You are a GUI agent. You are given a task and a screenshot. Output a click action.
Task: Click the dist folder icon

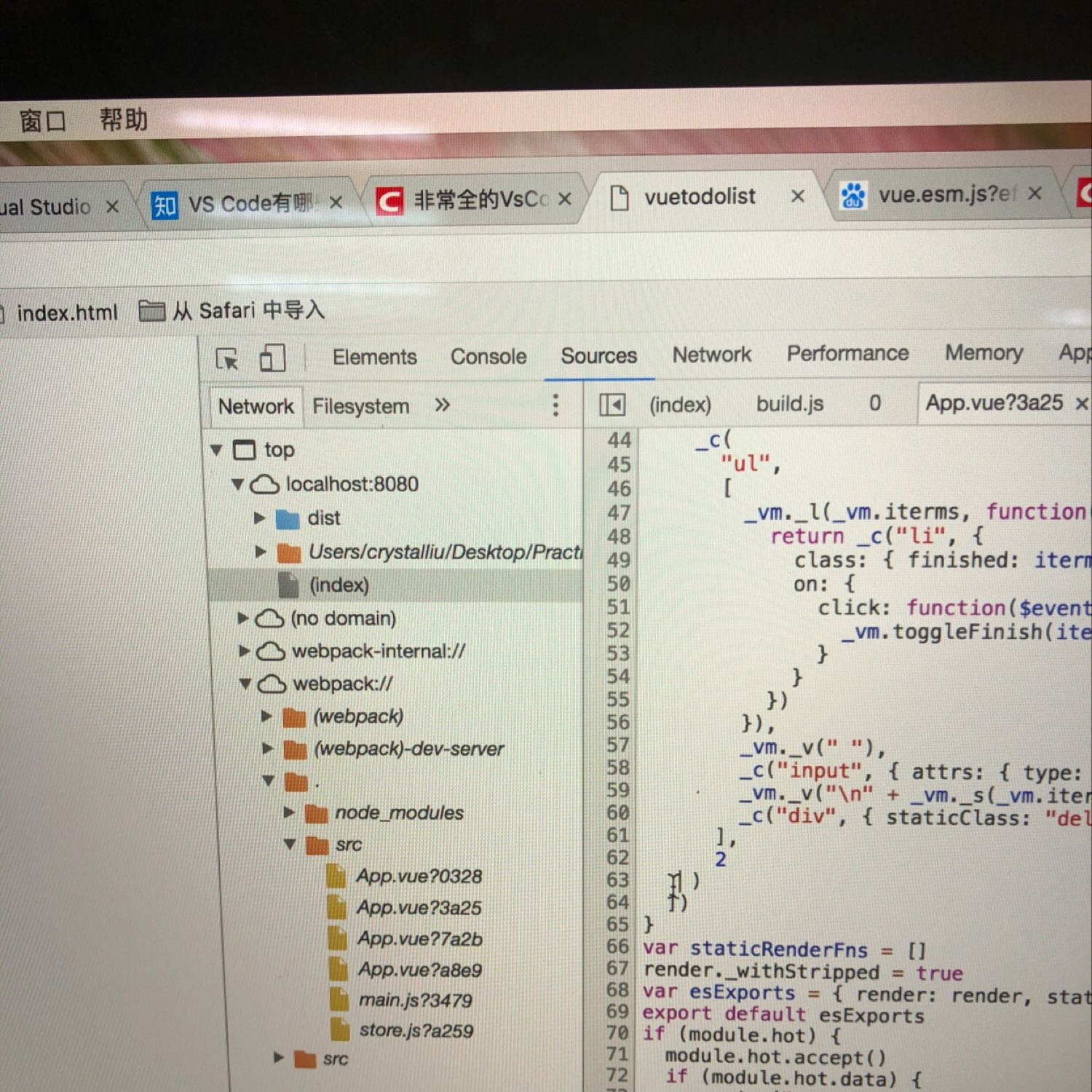(288, 519)
